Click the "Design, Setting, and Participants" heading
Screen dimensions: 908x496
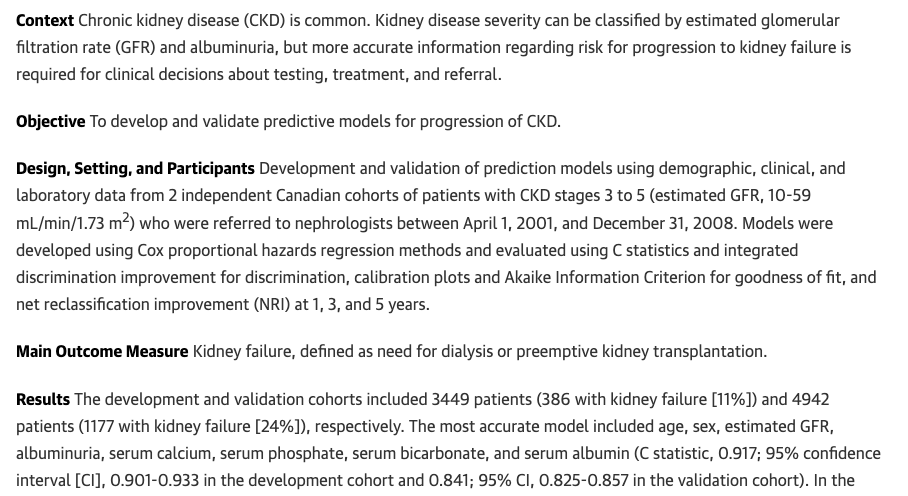pos(135,169)
